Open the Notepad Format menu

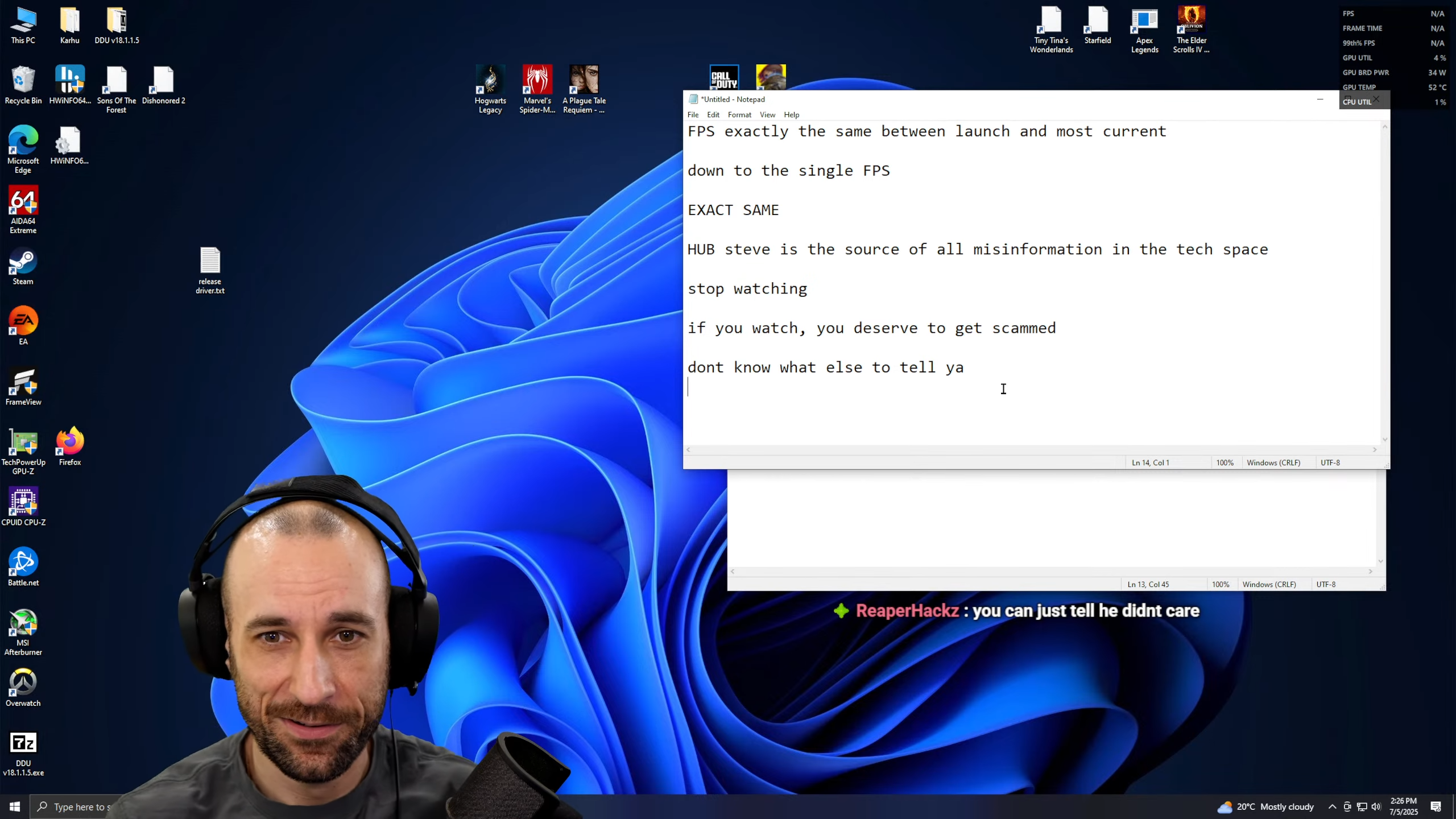739,114
